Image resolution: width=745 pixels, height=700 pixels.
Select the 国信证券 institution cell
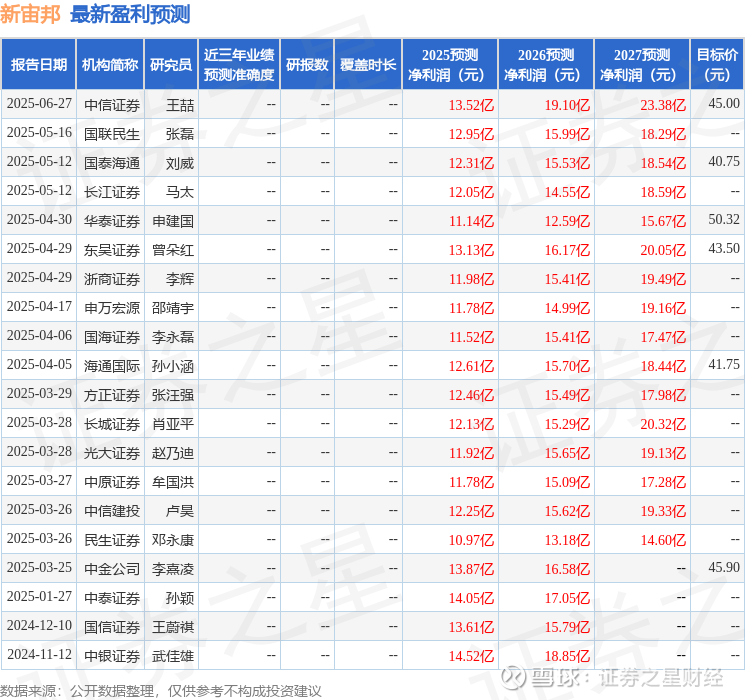(112, 627)
